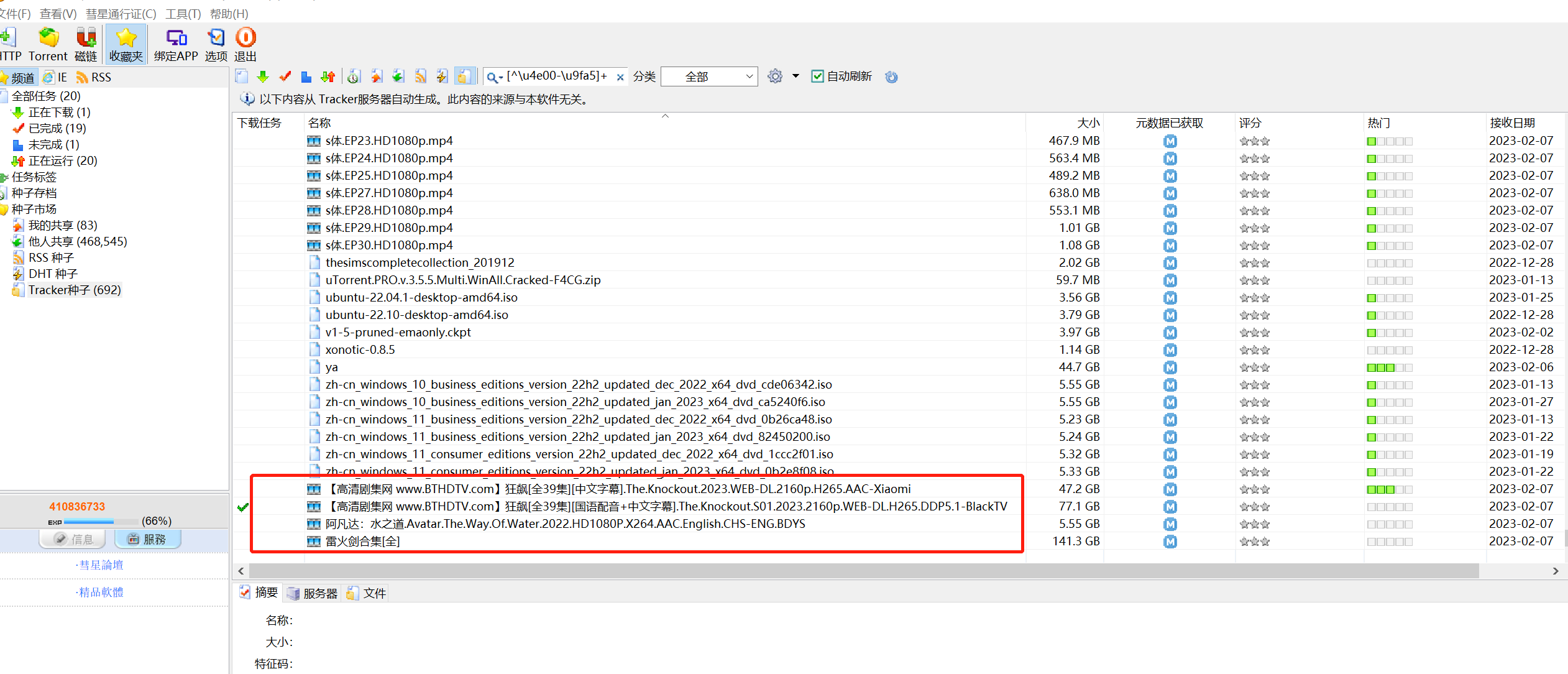Viewport: 1568px width, 674px height.
Task: Click the all-tasks blank page filter icon
Action: point(242,76)
